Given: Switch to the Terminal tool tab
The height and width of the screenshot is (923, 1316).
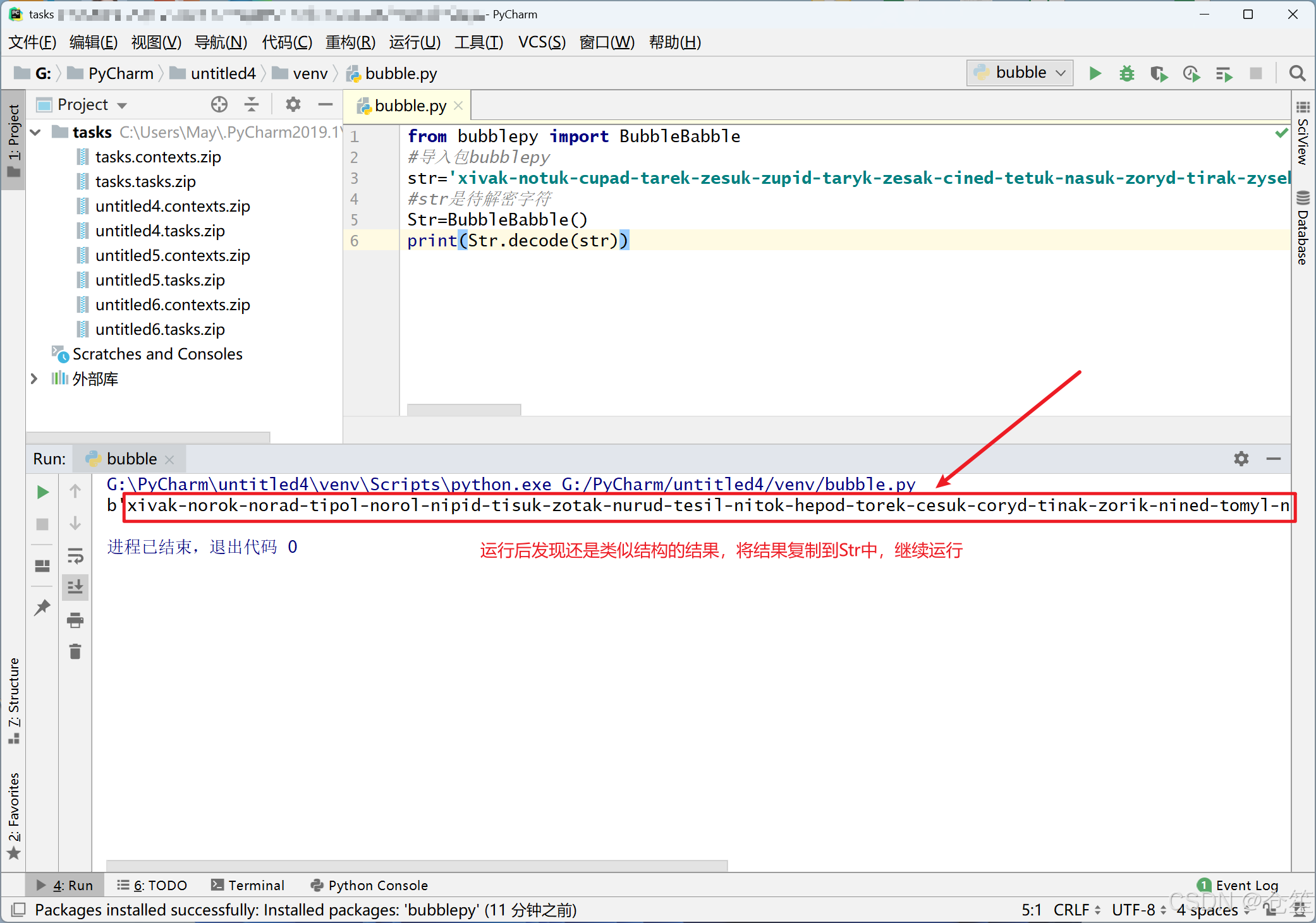Looking at the screenshot, I should pos(248,885).
